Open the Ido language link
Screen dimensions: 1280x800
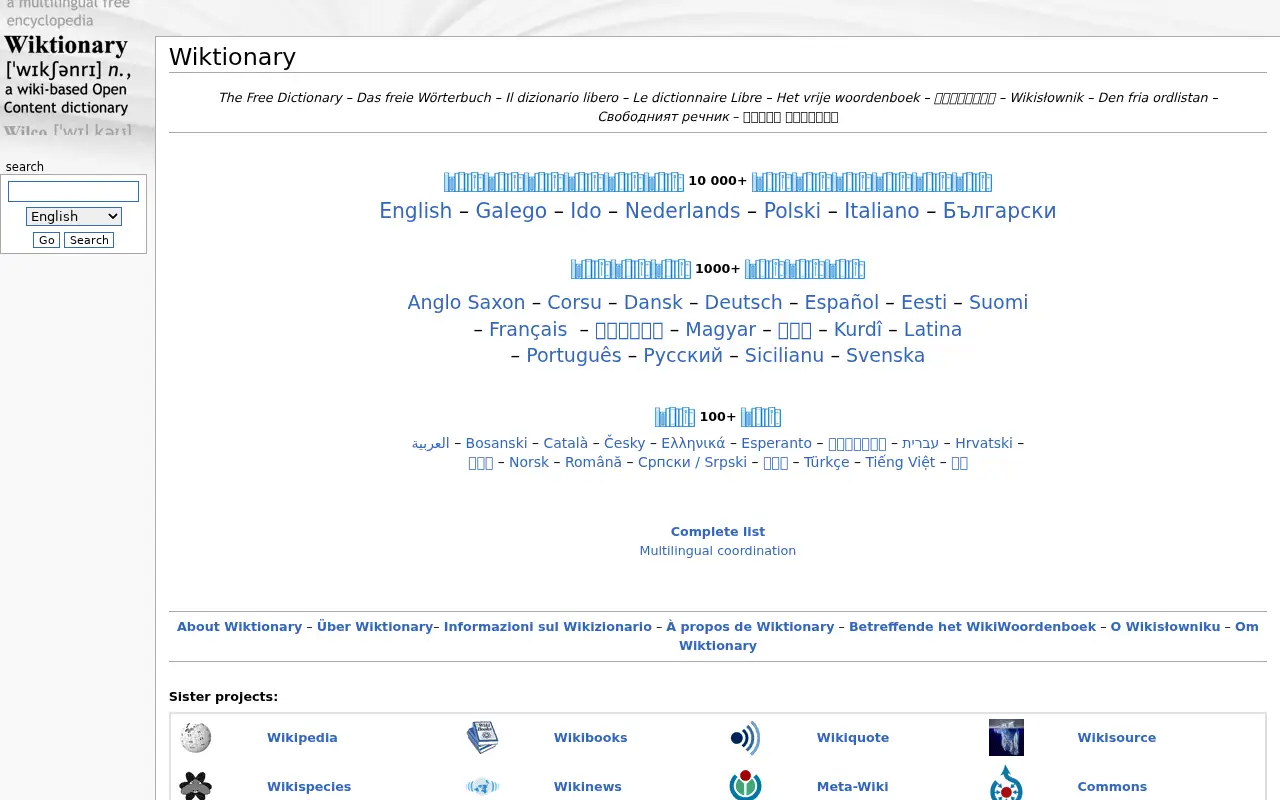[x=586, y=211]
